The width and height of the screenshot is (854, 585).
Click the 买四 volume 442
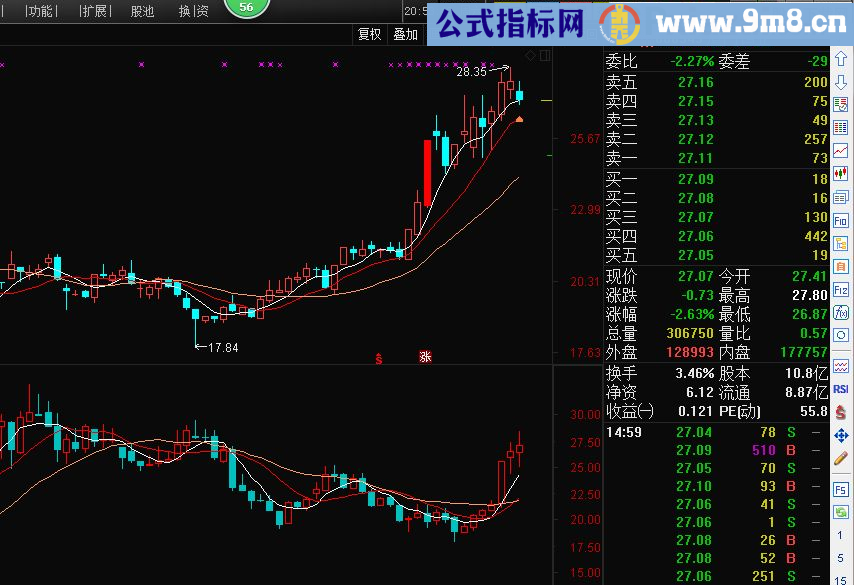tap(816, 236)
